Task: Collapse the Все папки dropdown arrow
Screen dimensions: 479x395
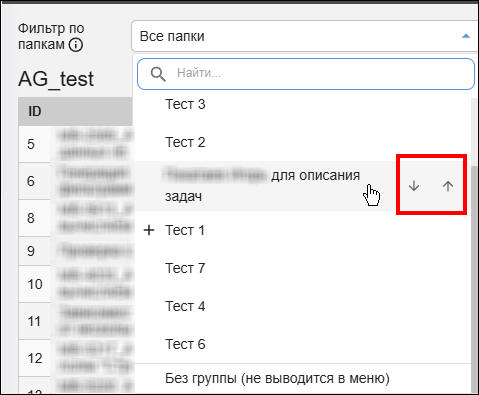Action: (465, 36)
